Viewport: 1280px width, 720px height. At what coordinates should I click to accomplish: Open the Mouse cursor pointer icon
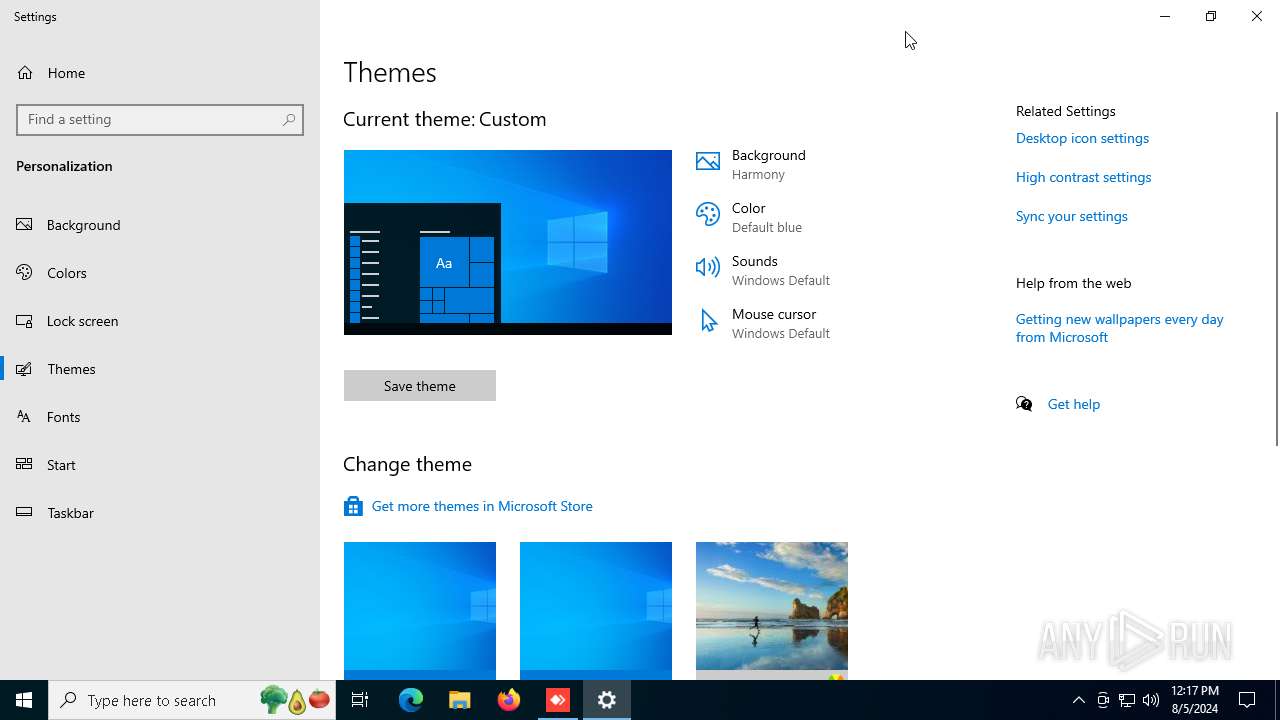708,321
